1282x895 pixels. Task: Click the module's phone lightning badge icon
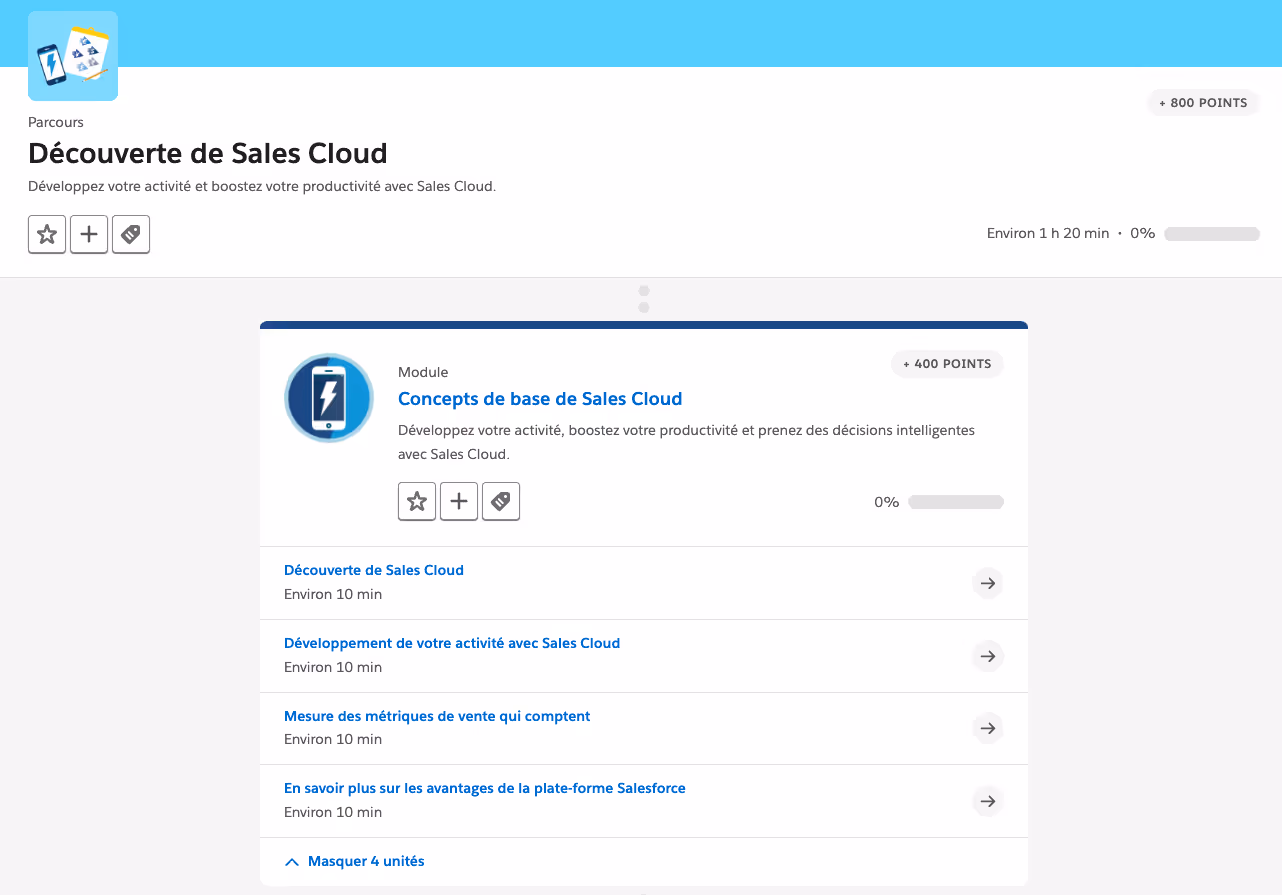coord(329,398)
